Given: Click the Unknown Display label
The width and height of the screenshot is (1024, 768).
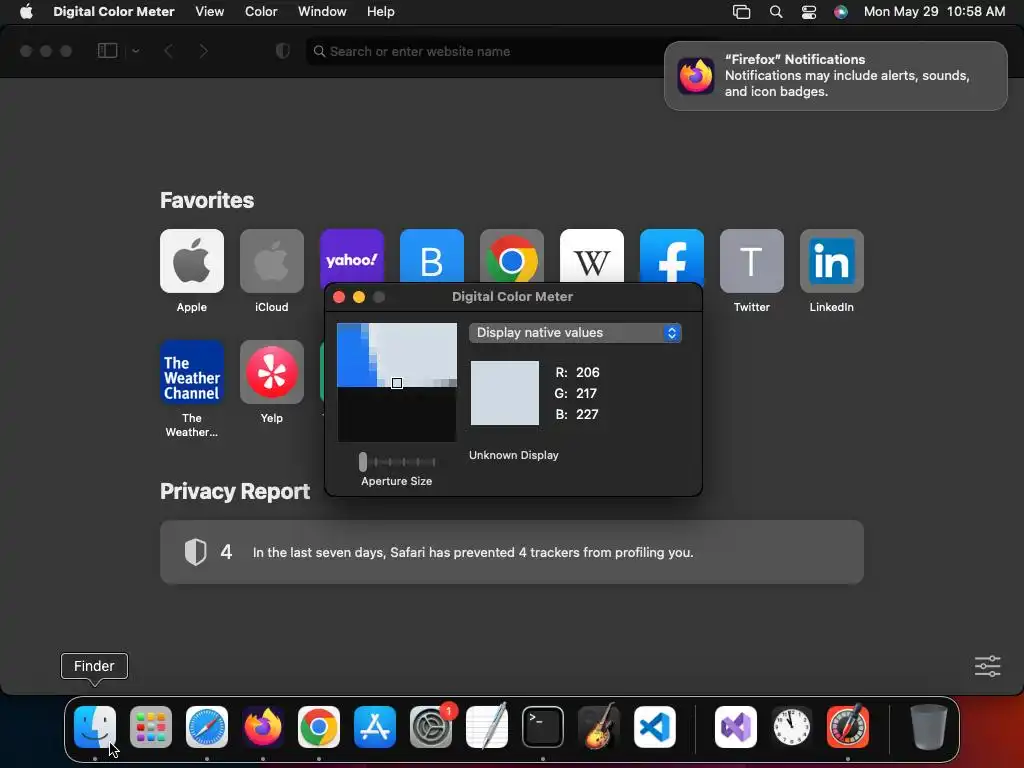Looking at the screenshot, I should click(514, 455).
